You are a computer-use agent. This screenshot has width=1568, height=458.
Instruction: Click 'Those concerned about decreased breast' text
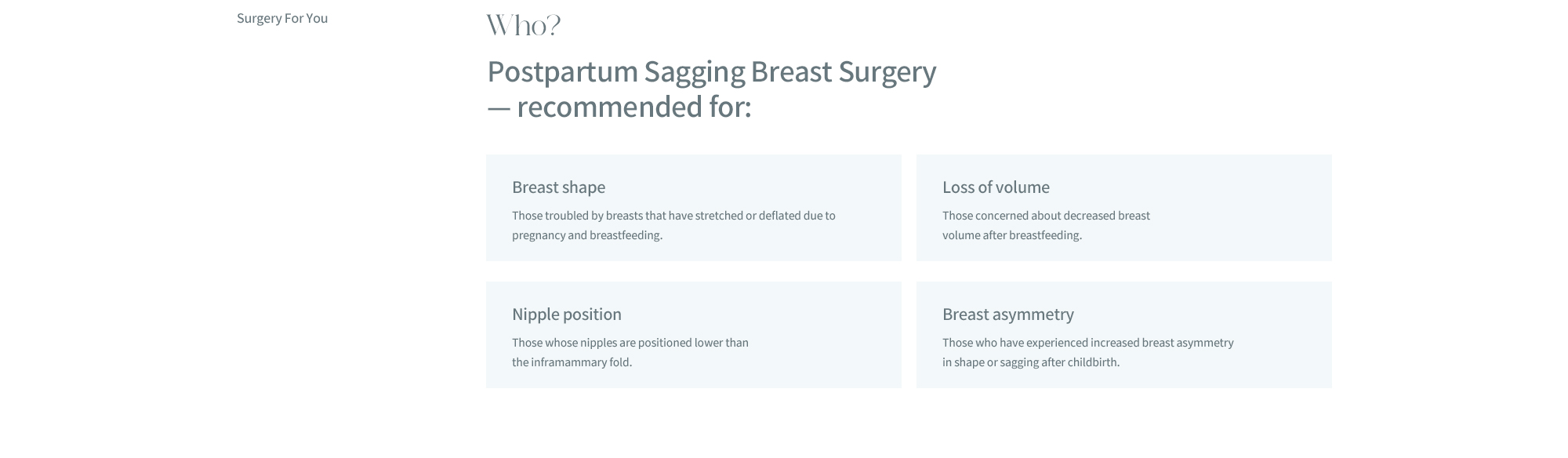(1046, 216)
